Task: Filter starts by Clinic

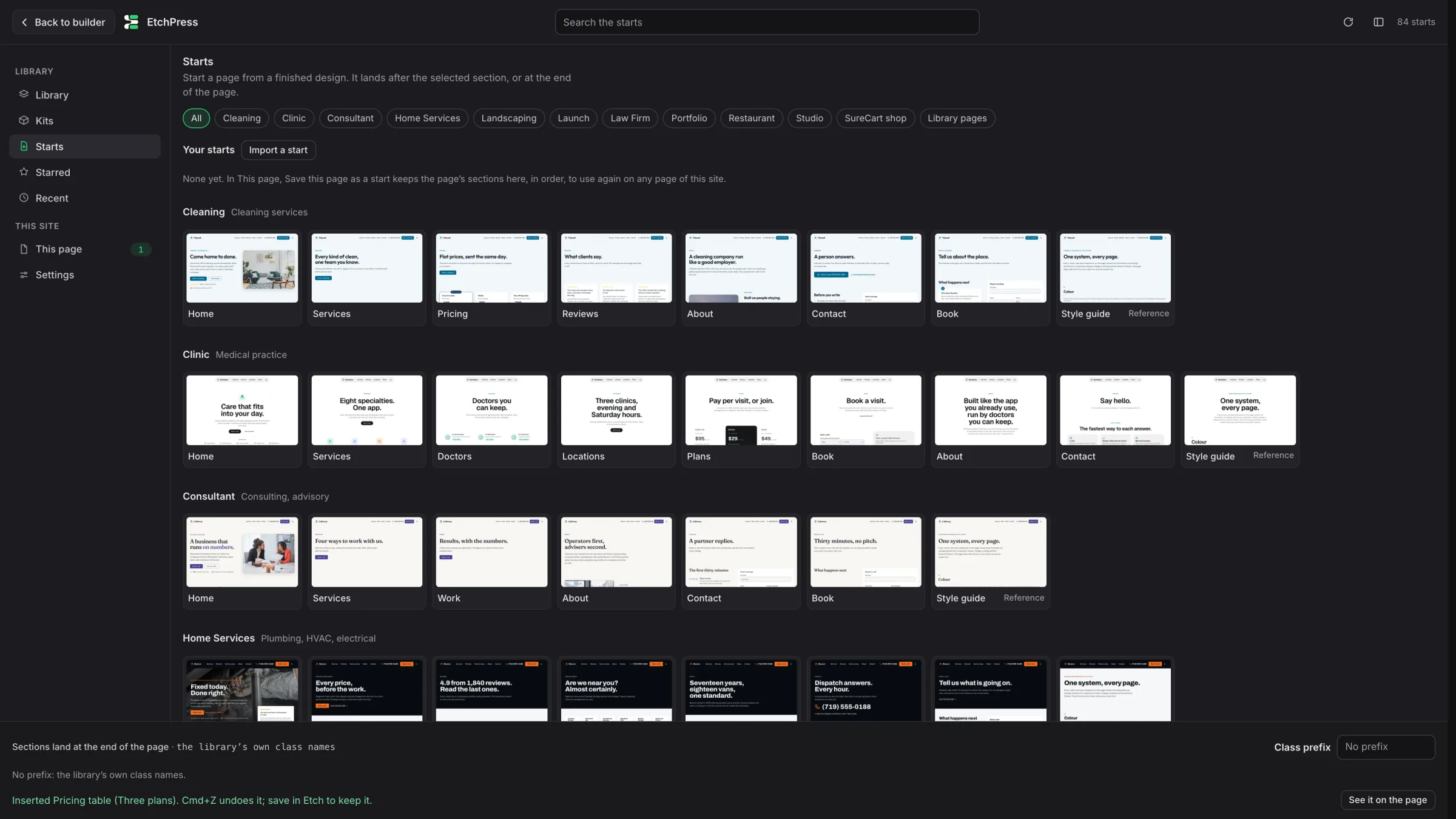Action: click(294, 118)
